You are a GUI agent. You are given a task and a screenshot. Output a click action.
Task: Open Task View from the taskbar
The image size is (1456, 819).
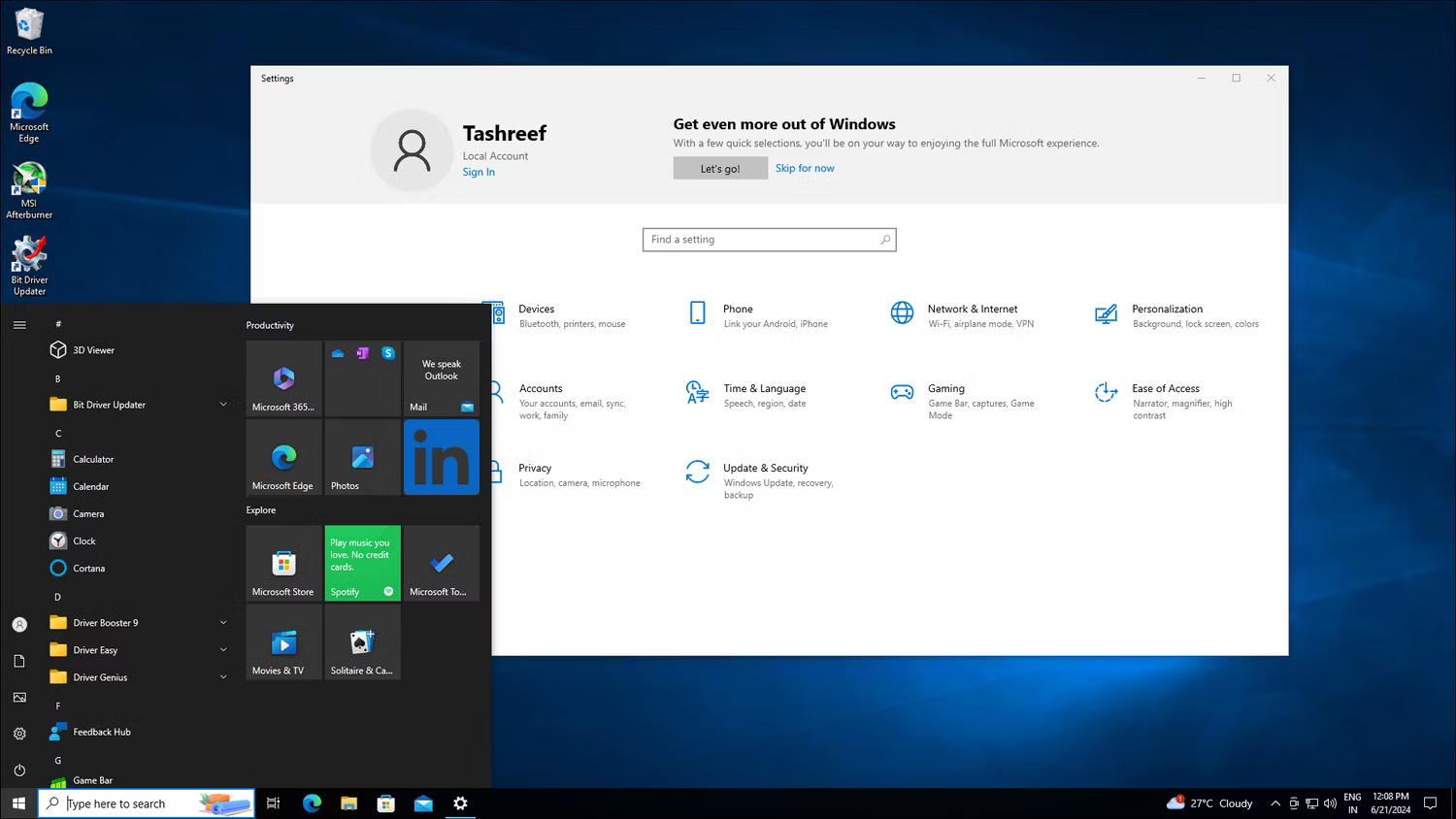tap(273, 803)
